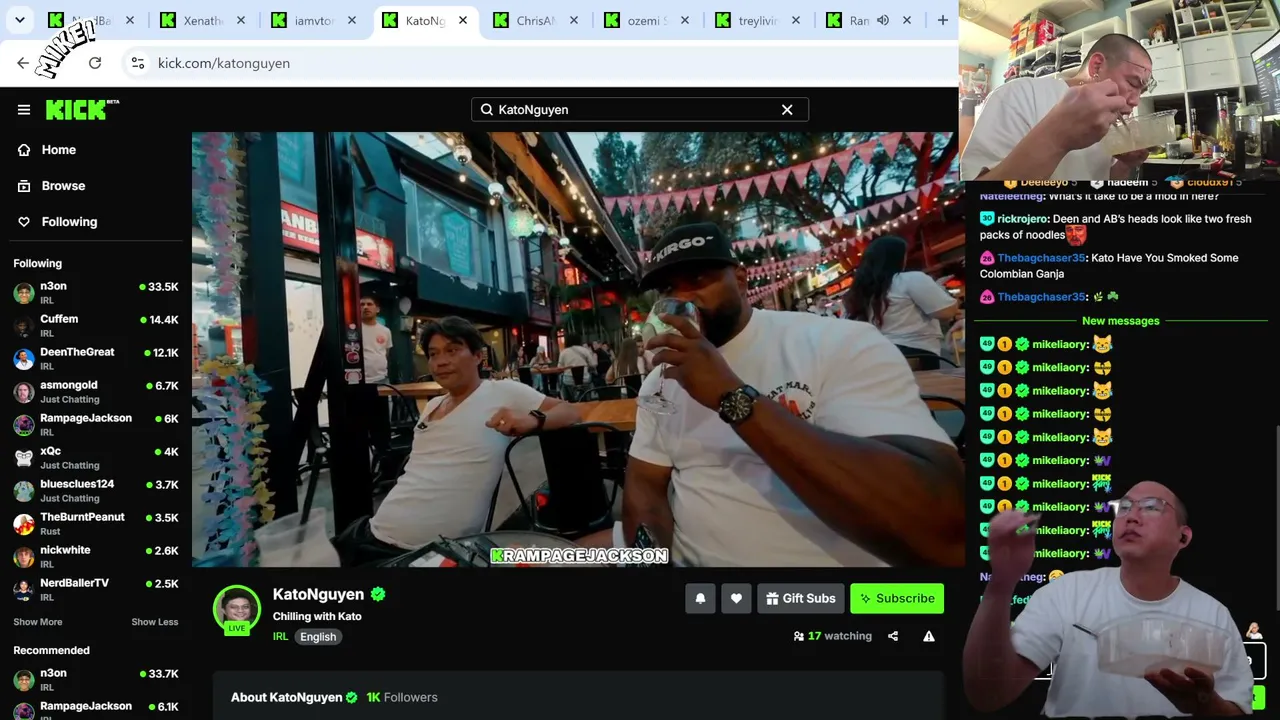Open n3on channel in Following list
This screenshot has width=1280, height=720.
(96, 293)
